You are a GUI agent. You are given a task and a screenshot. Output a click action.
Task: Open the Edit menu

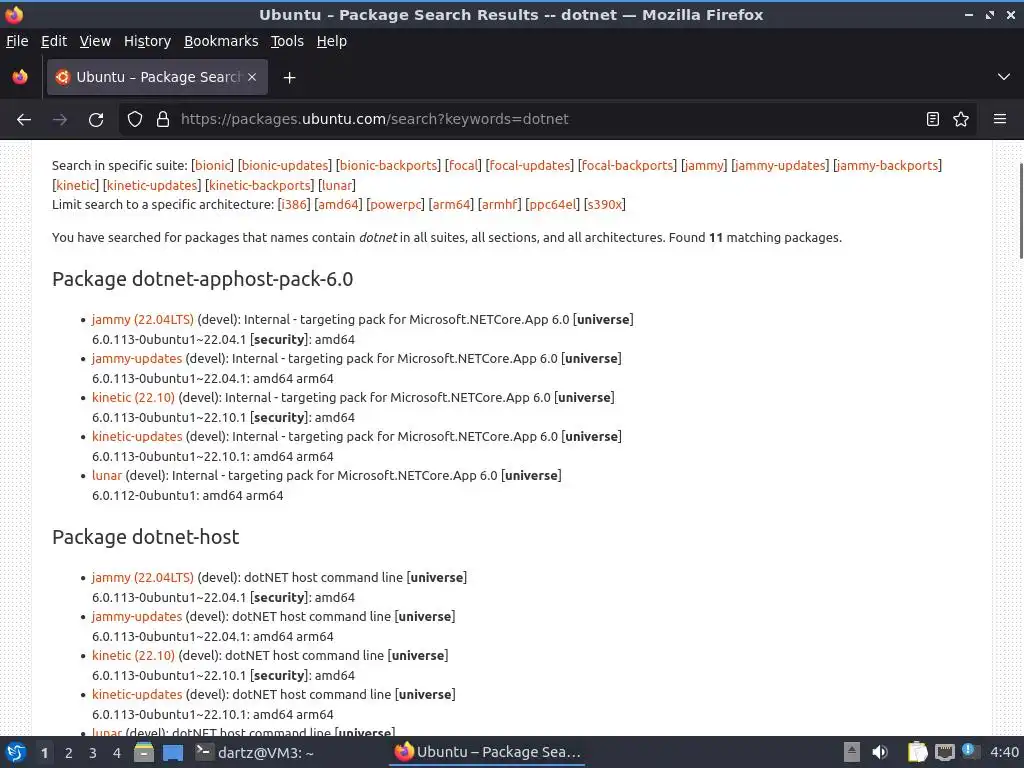[54, 41]
